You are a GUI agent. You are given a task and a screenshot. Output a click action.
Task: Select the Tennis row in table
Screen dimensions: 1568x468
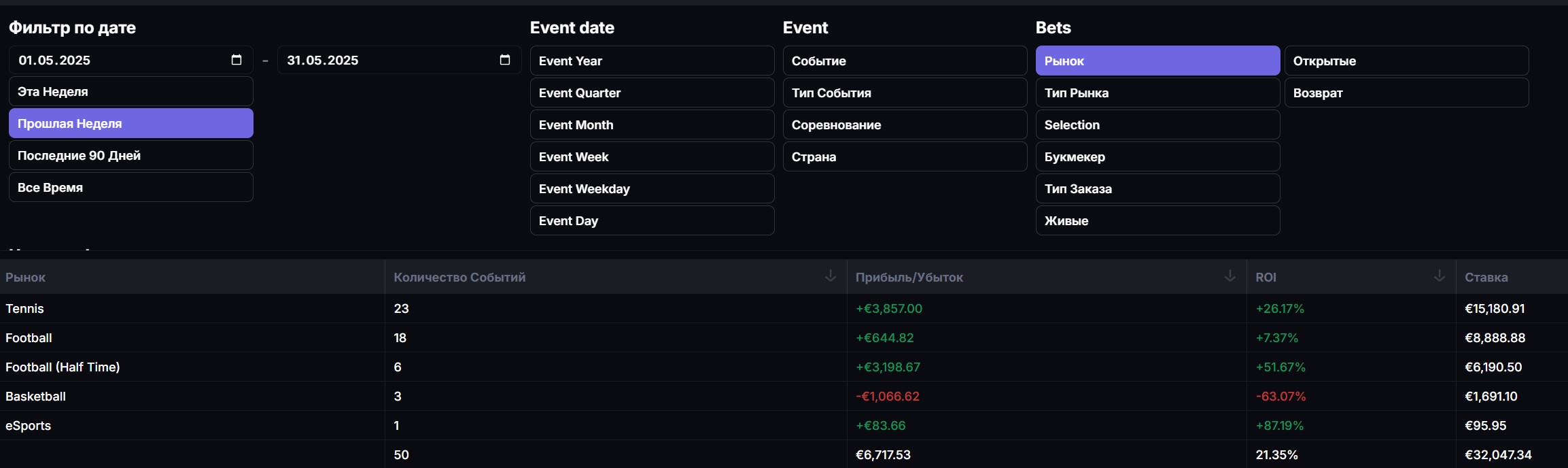pyautogui.click(x=25, y=309)
